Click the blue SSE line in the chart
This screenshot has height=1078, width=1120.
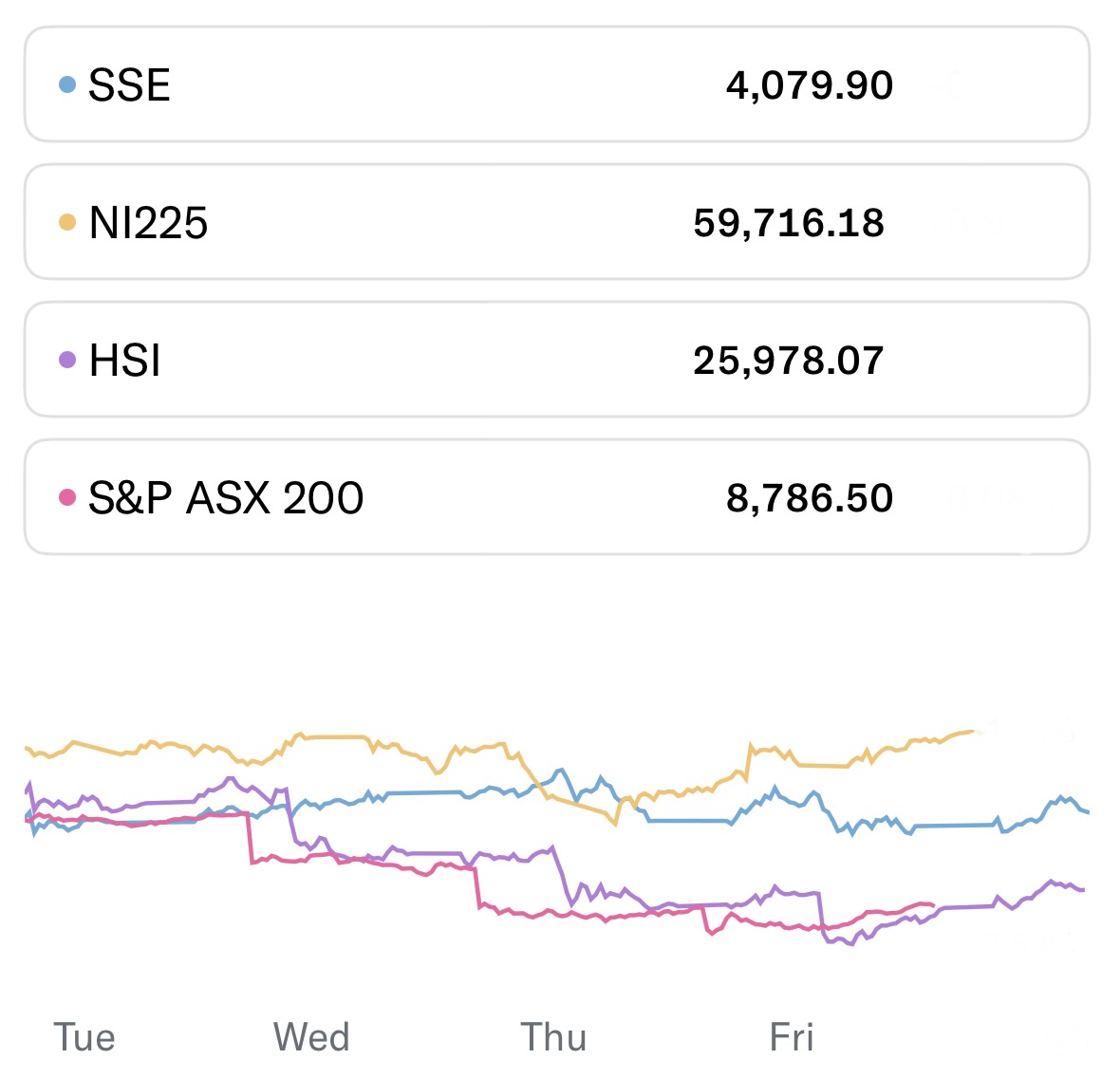pos(418,792)
